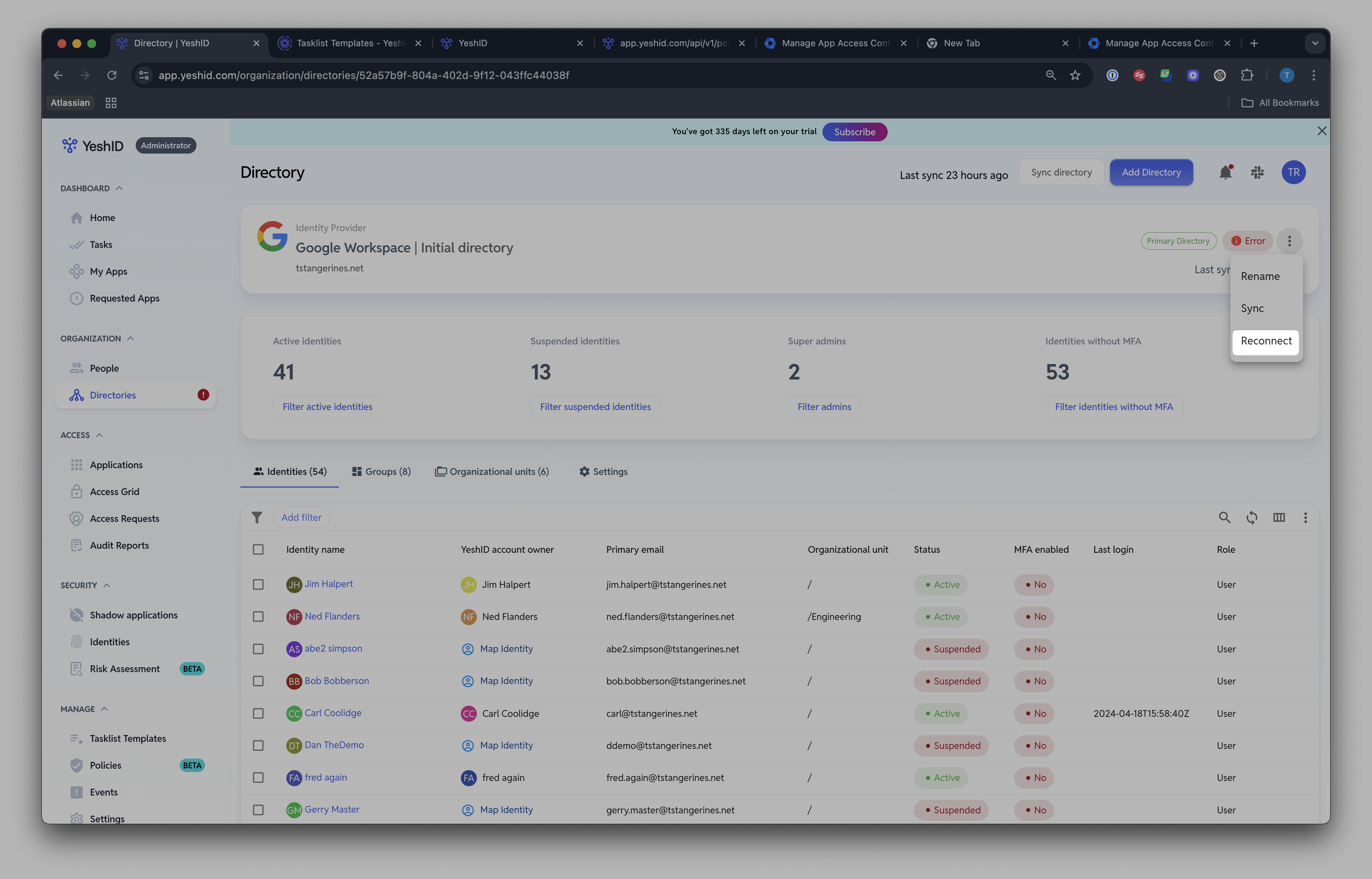Screen dimensions: 1372x879
Task: Tick the checkbox for Jim Halpert
Action: pos(258,585)
